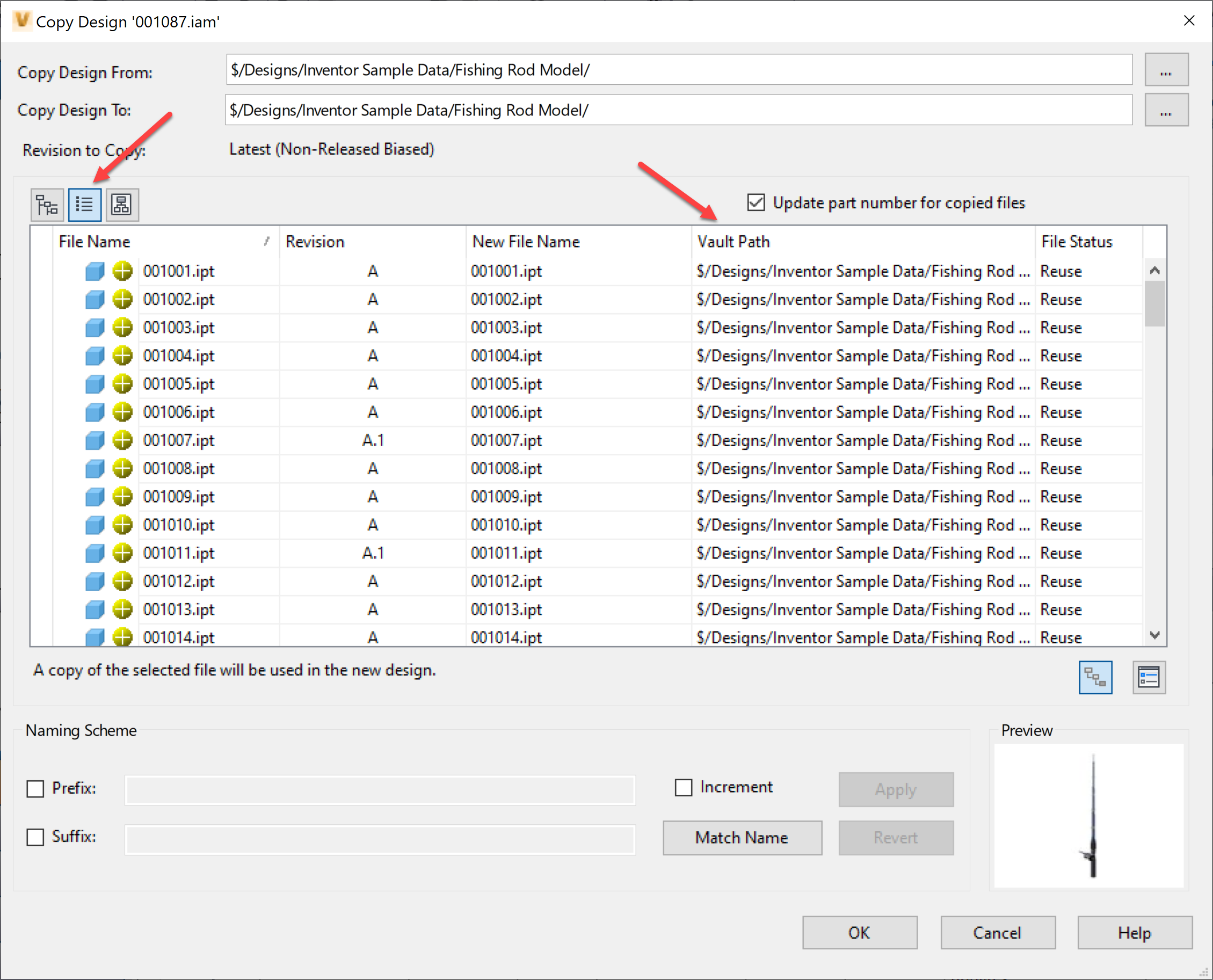Click the copy action icon for 001006.ipt

click(122, 412)
